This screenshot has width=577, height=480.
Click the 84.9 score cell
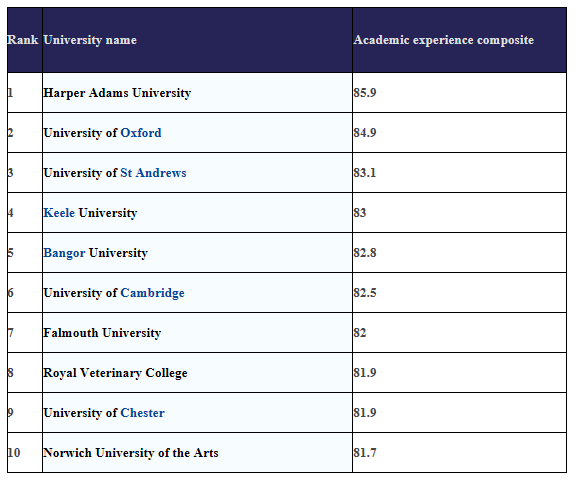point(459,133)
